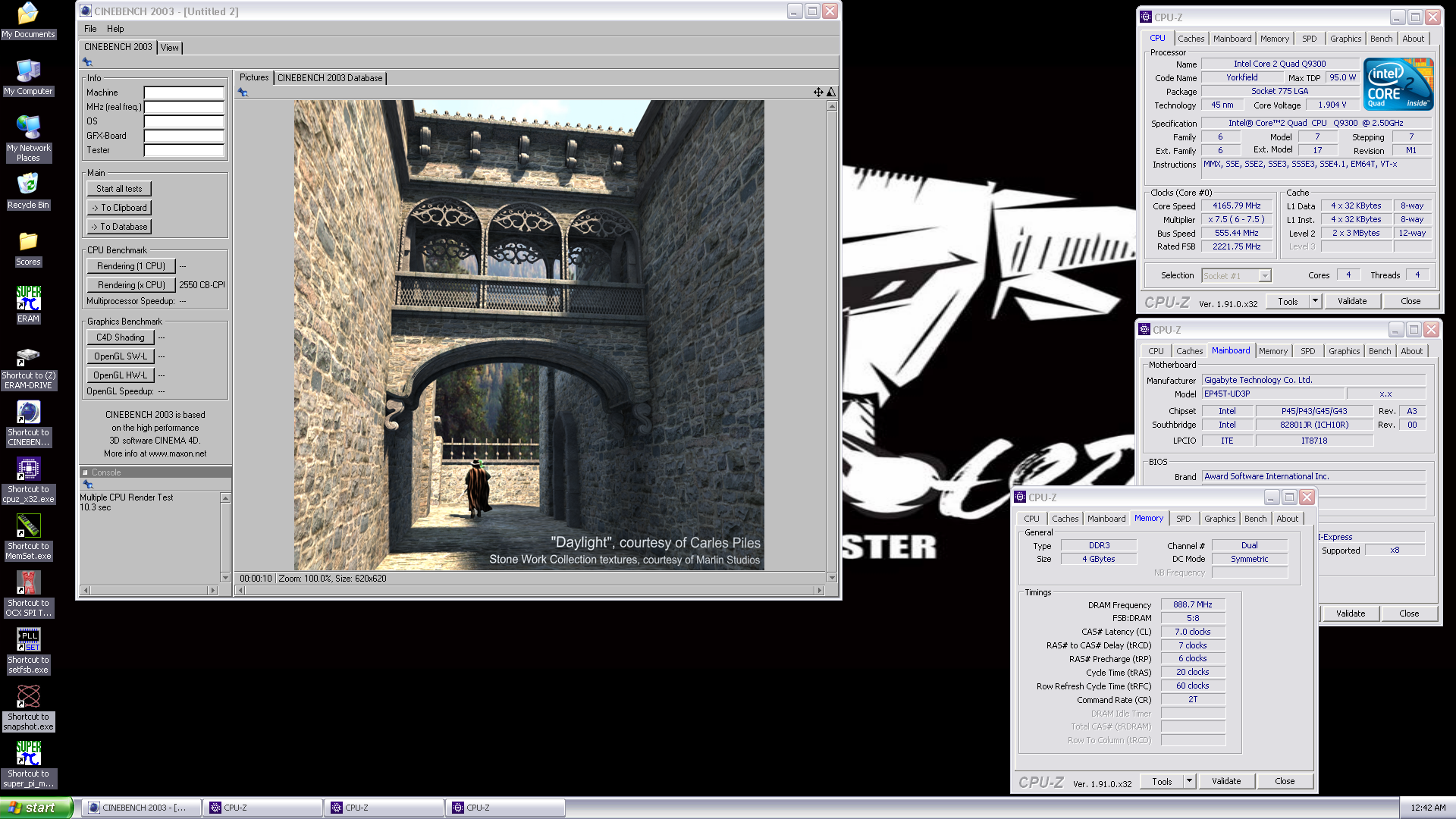Click Validate in Memory CPU-Z window

click(x=1225, y=781)
